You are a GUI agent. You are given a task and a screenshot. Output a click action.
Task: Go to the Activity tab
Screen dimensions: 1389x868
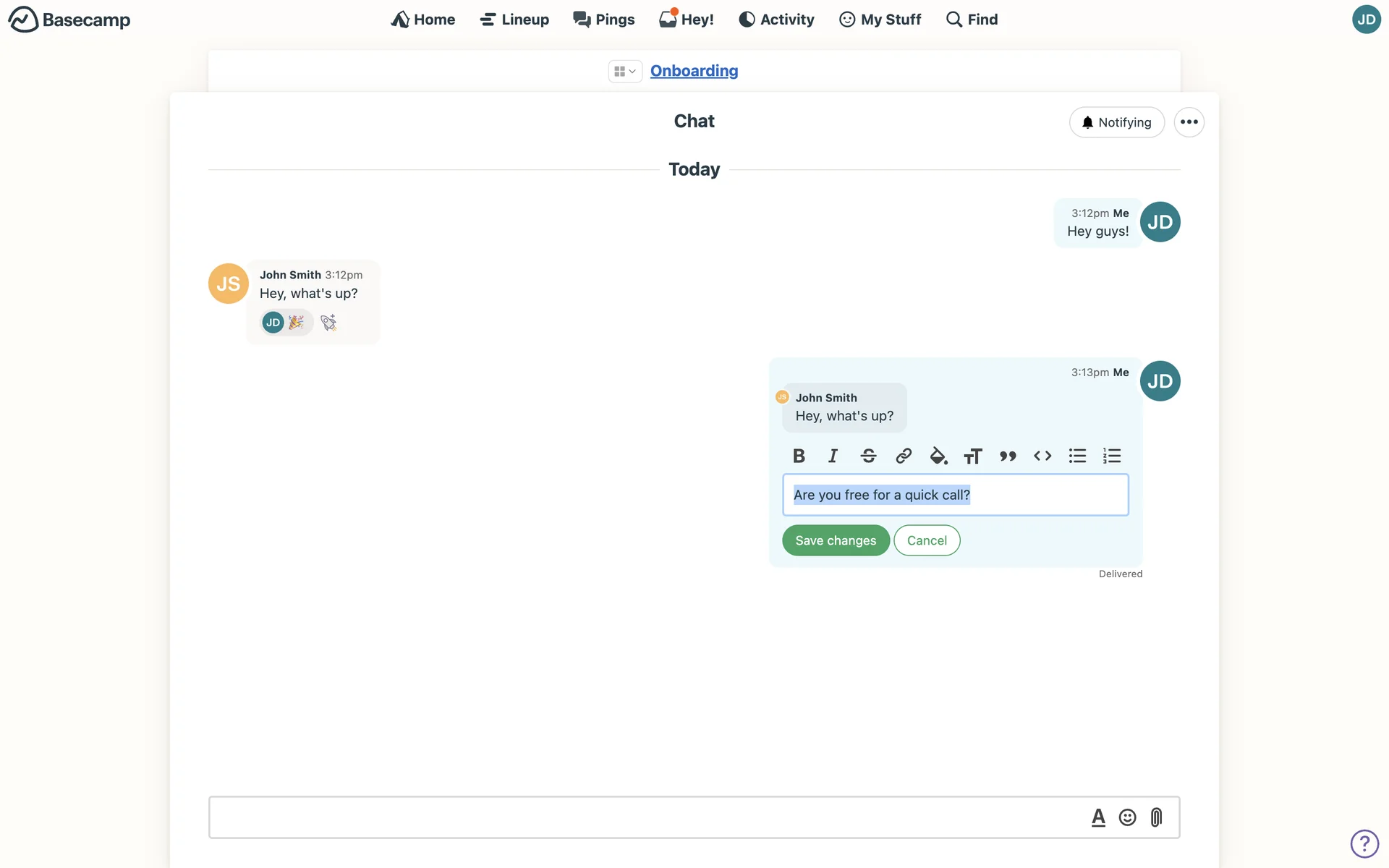[x=776, y=20]
